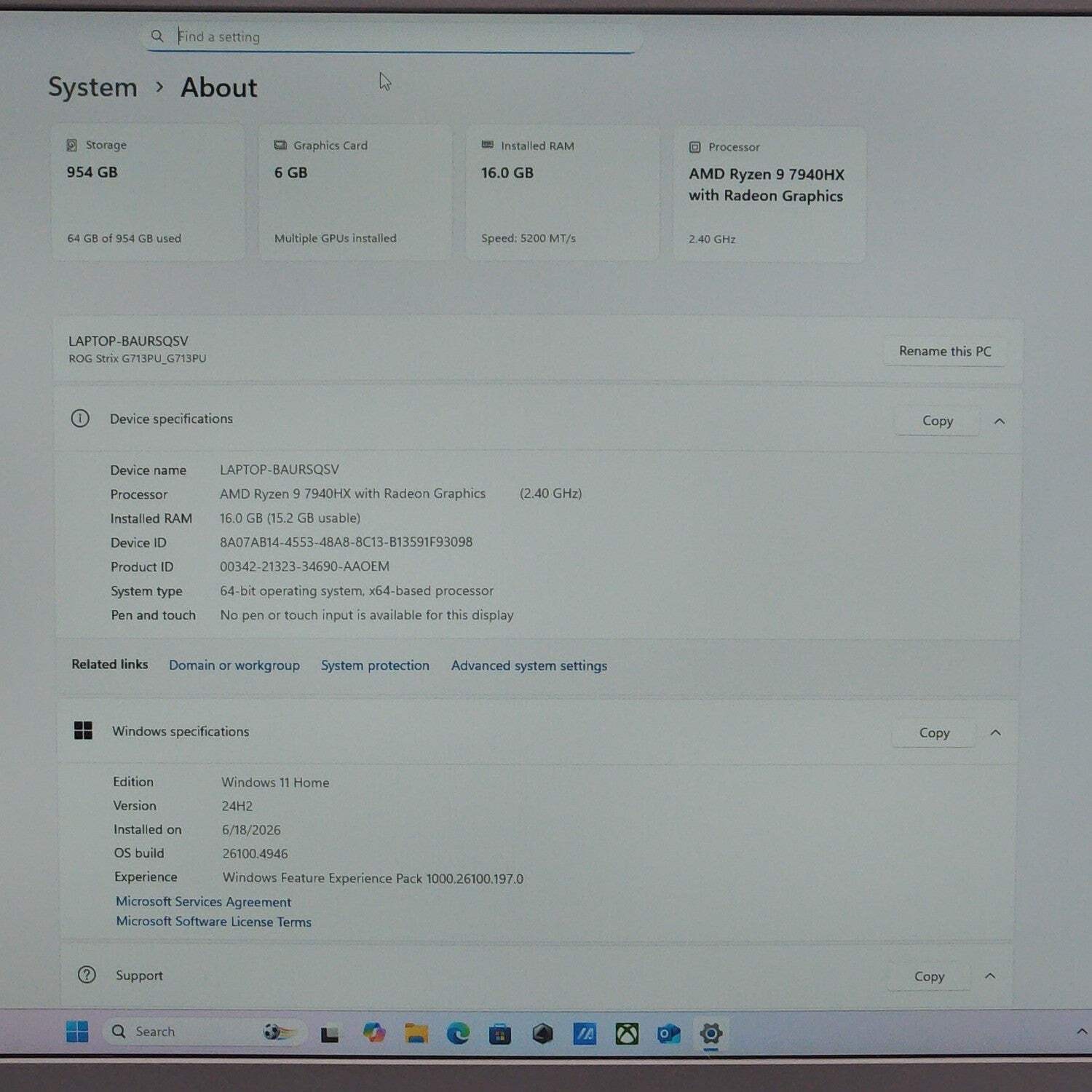Image resolution: width=1092 pixels, height=1092 pixels.
Task: Click the Installed on date 6/18/2026
Action: pyautogui.click(x=251, y=830)
